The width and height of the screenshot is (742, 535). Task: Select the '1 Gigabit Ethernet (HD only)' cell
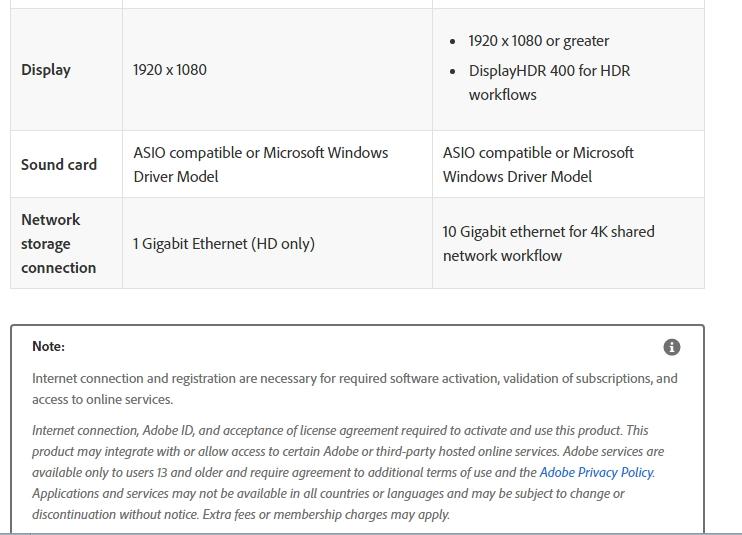[224, 244]
